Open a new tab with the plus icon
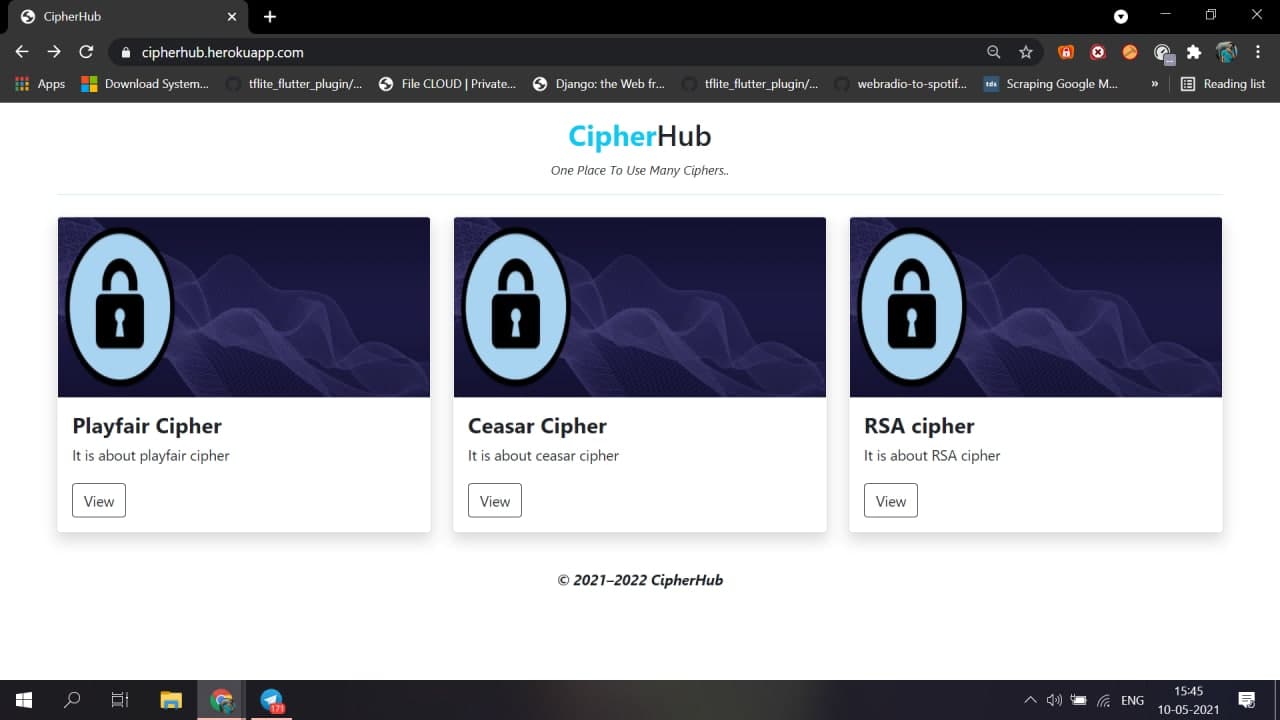Image resolution: width=1280 pixels, height=720 pixels. coord(268,16)
